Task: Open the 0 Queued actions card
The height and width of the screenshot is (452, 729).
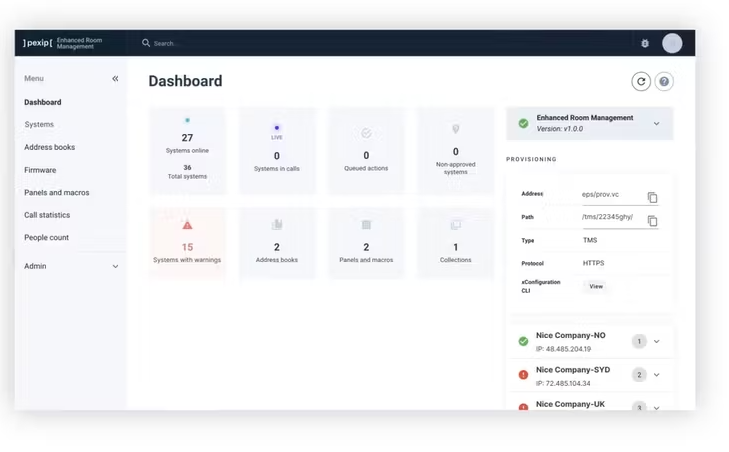Action: click(366, 150)
